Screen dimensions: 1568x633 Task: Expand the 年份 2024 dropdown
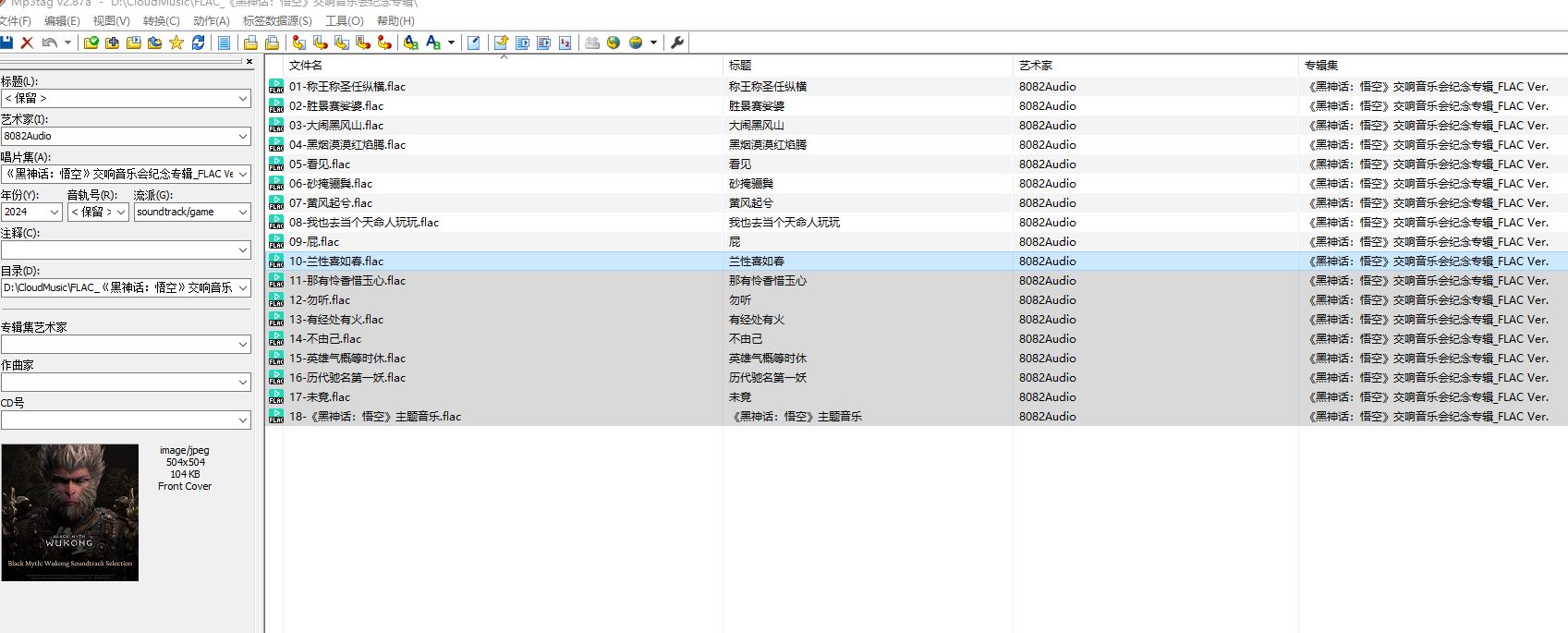click(x=54, y=212)
